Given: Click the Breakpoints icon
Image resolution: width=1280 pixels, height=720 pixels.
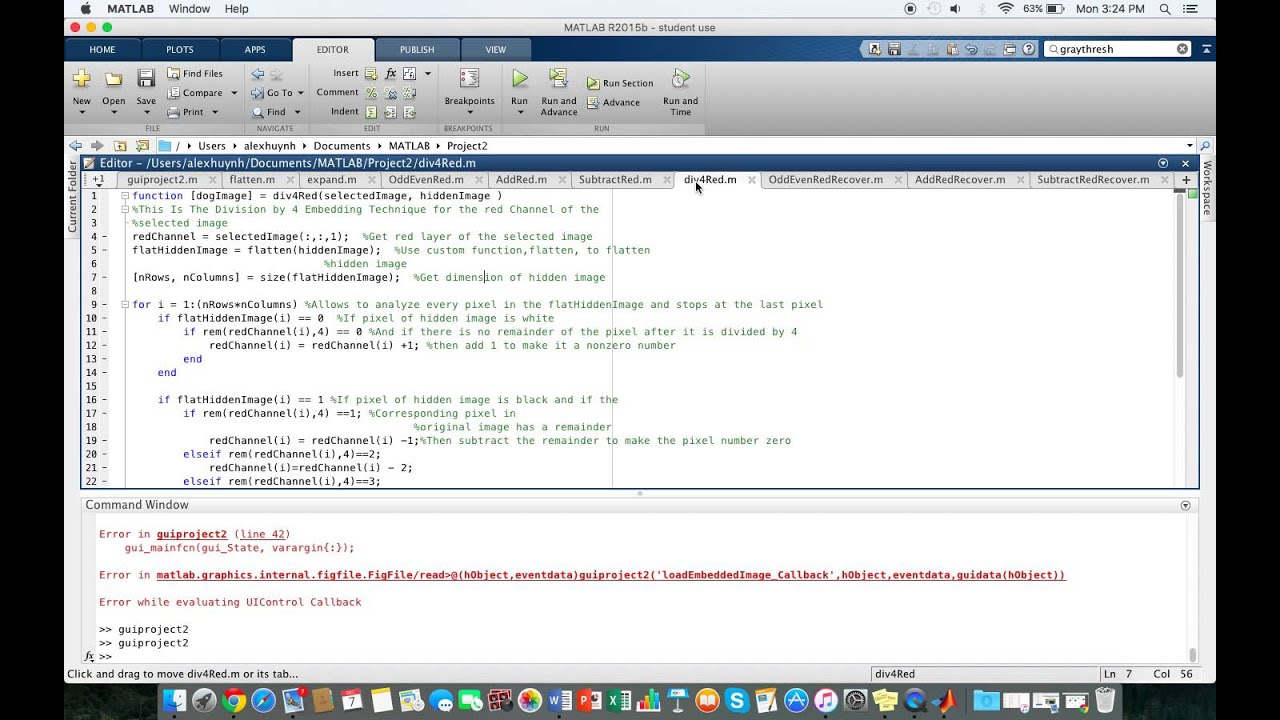Looking at the screenshot, I should click(x=469, y=80).
